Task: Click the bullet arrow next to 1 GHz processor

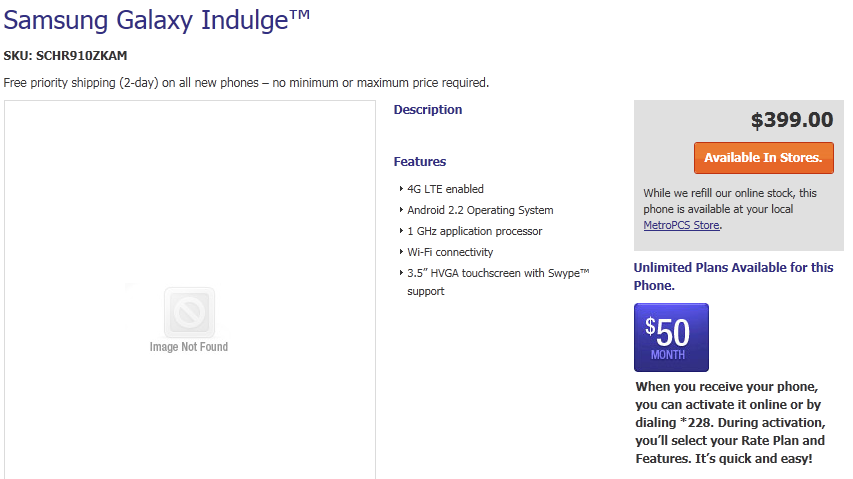Action: click(x=400, y=231)
